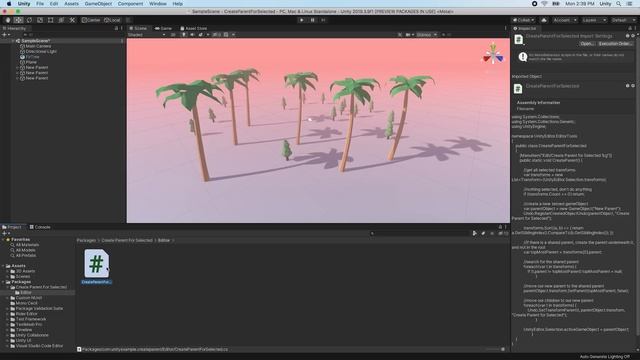The width and height of the screenshot is (640, 360).
Task: Open the Collab dropdown
Action: click(x=524, y=20)
